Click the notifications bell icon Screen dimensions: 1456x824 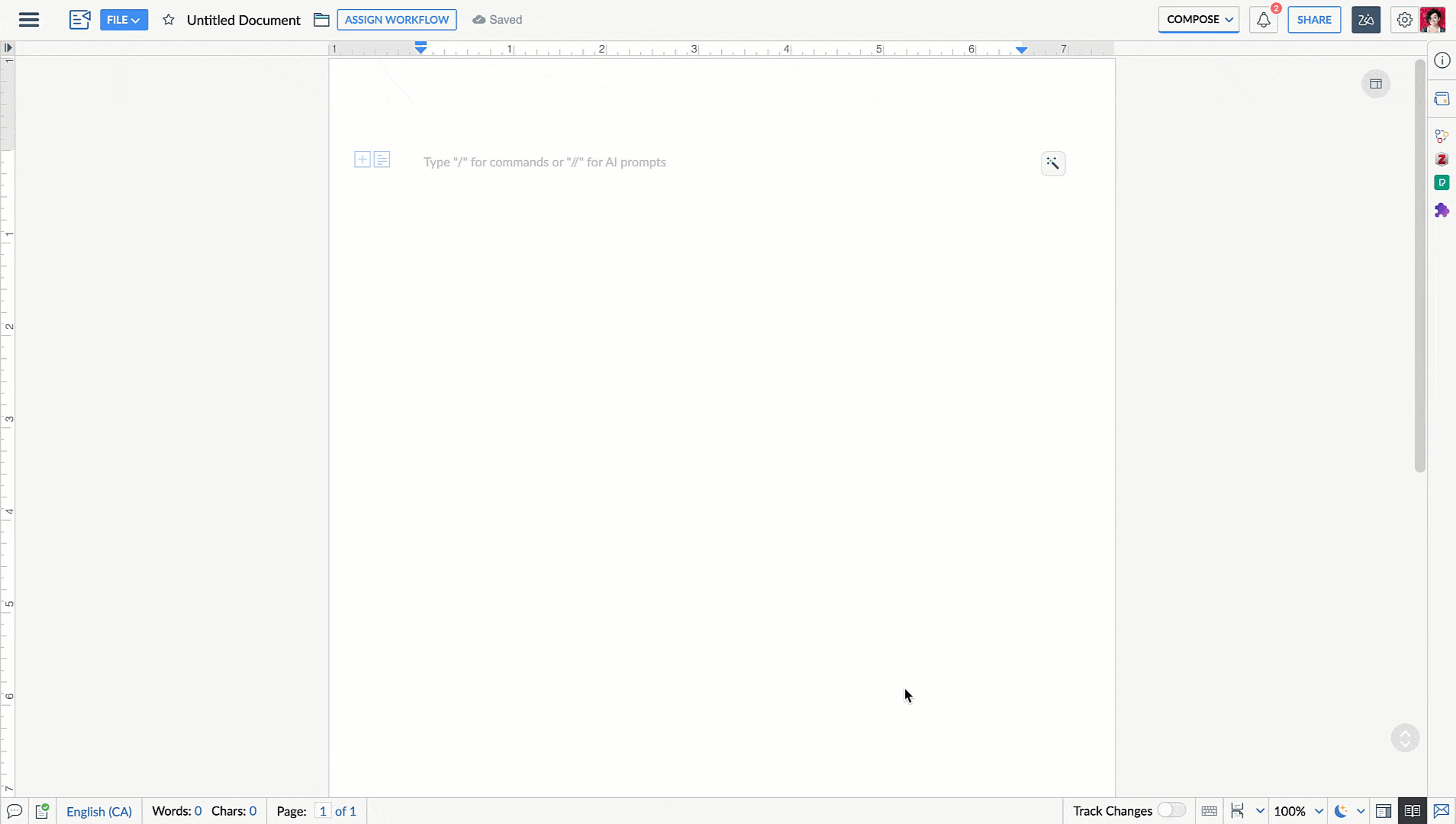pos(1264,20)
